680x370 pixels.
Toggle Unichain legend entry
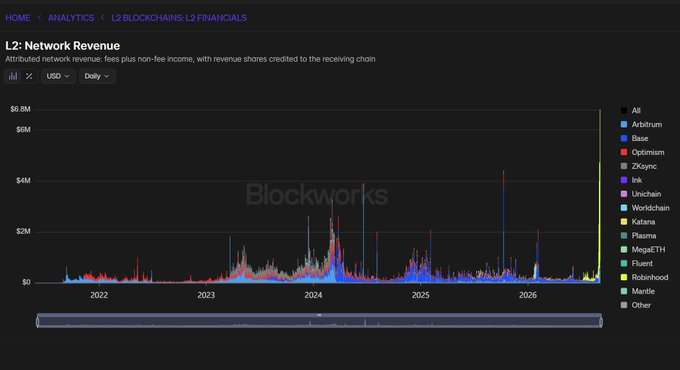click(x=641, y=194)
